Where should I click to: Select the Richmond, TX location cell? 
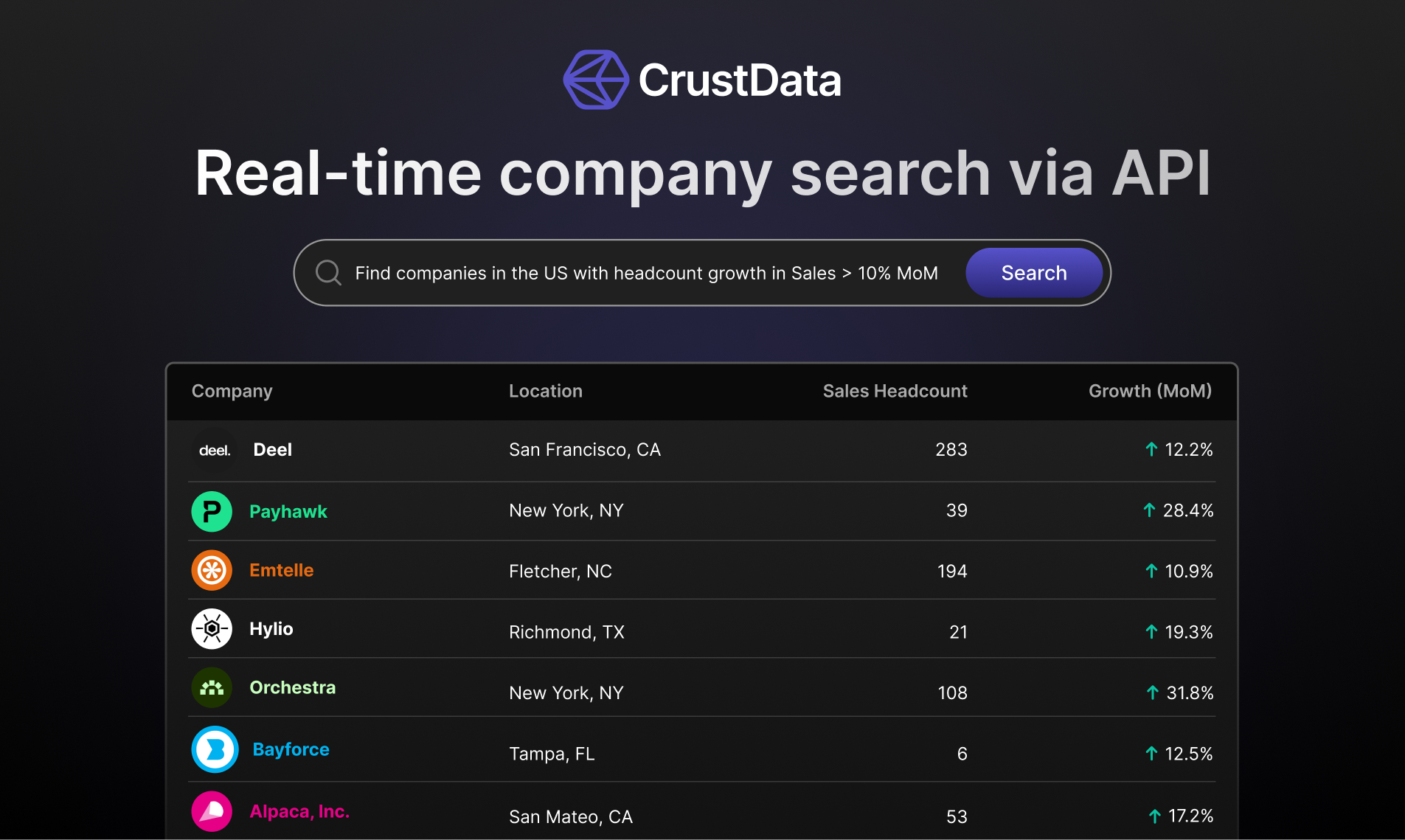pos(566,632)
